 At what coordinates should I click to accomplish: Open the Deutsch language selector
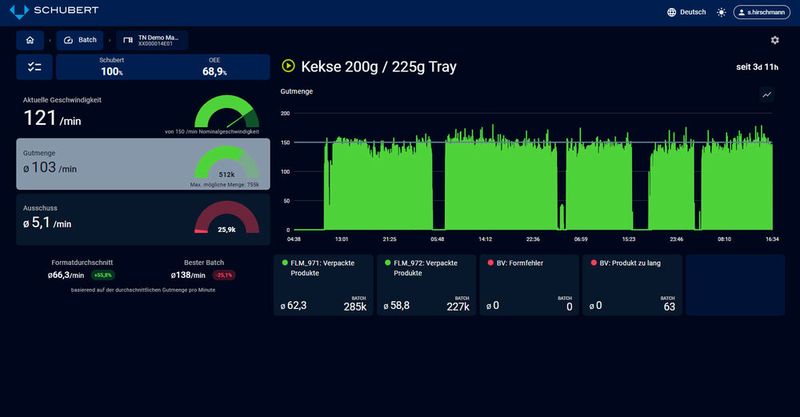coord(687,12)
